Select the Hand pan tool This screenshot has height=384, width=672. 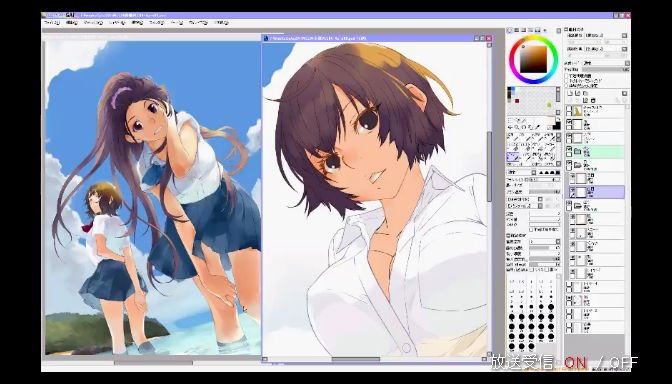(x=530, y=128)
